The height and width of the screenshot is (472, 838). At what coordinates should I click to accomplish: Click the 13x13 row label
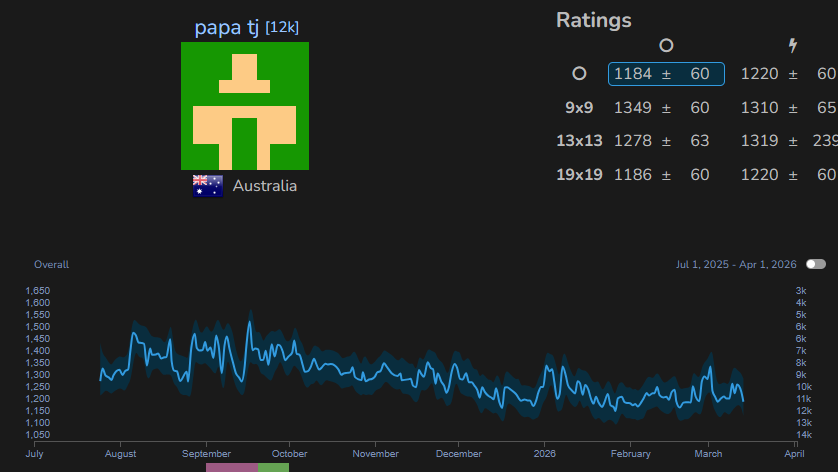(578, 141)
